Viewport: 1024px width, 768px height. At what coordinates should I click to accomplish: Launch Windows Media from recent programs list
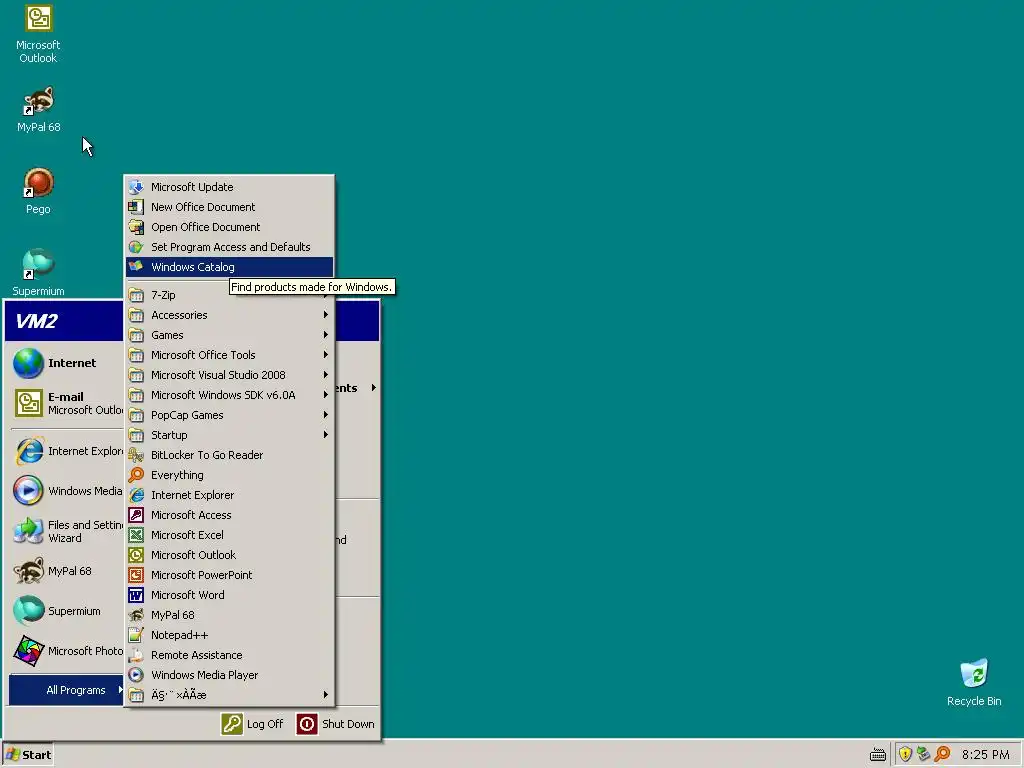(x=66, y=491)
